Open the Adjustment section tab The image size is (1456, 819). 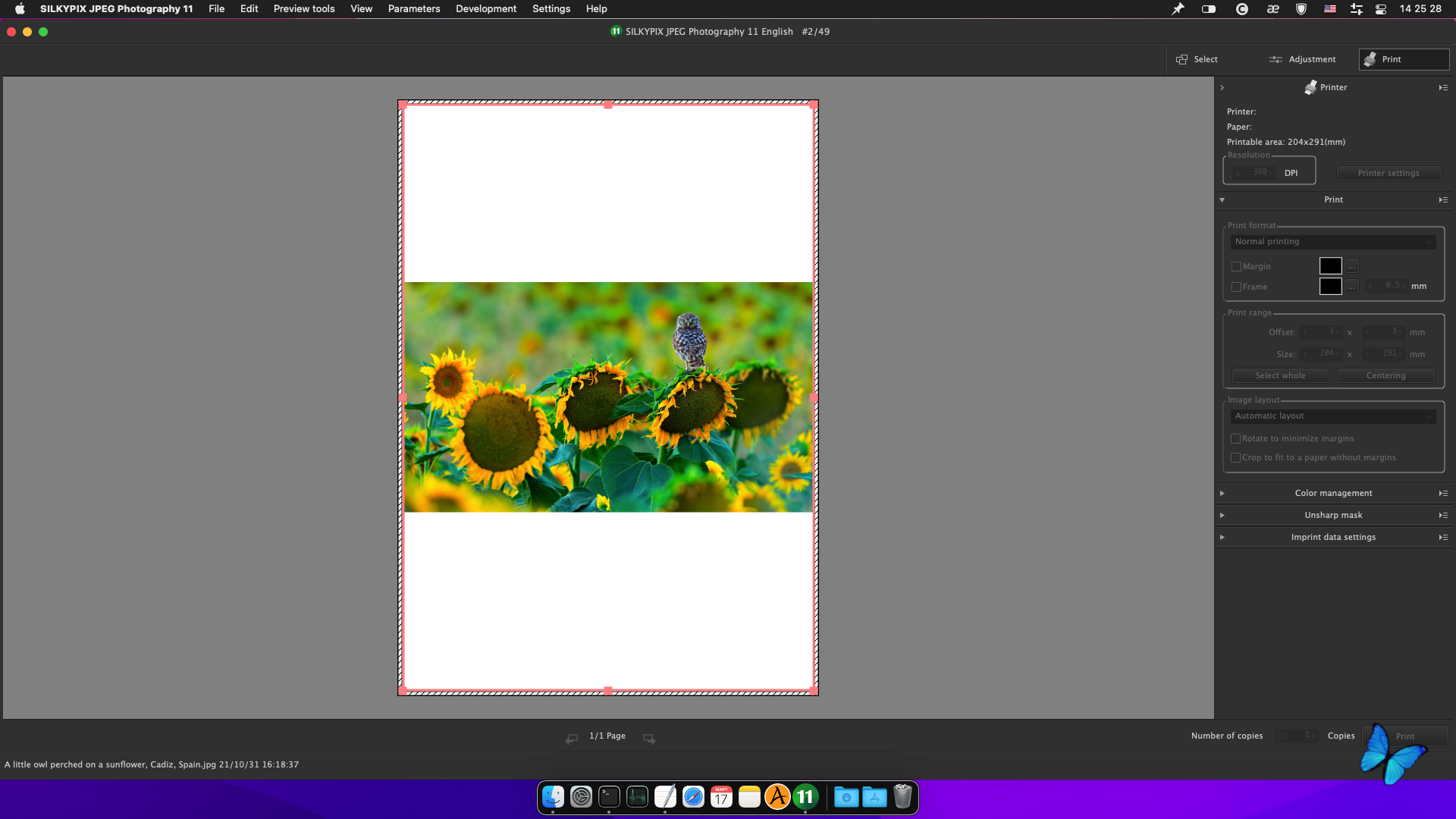(1303, 59)
